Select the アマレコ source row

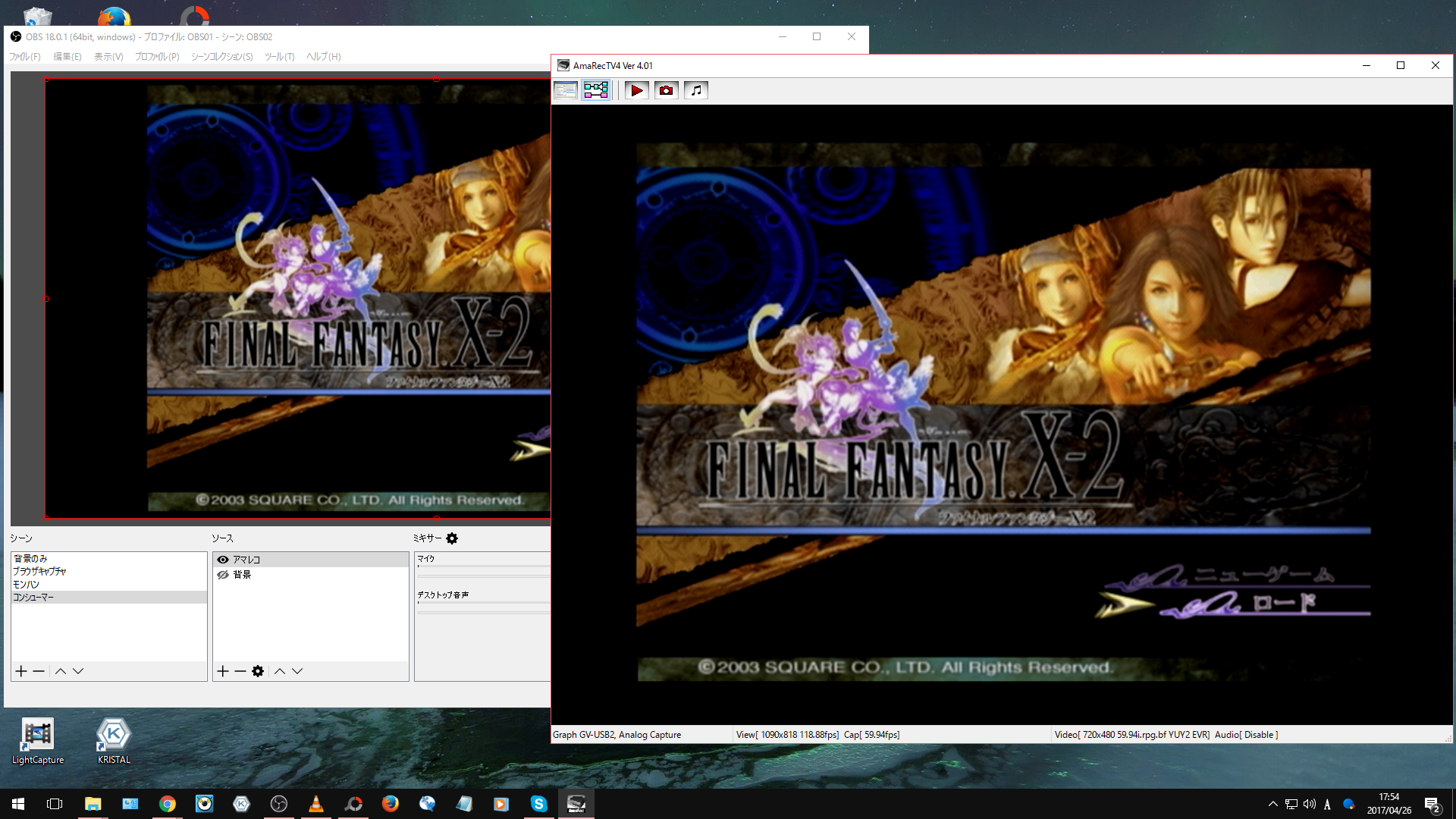pyautogui.click(x=311, y=560)
